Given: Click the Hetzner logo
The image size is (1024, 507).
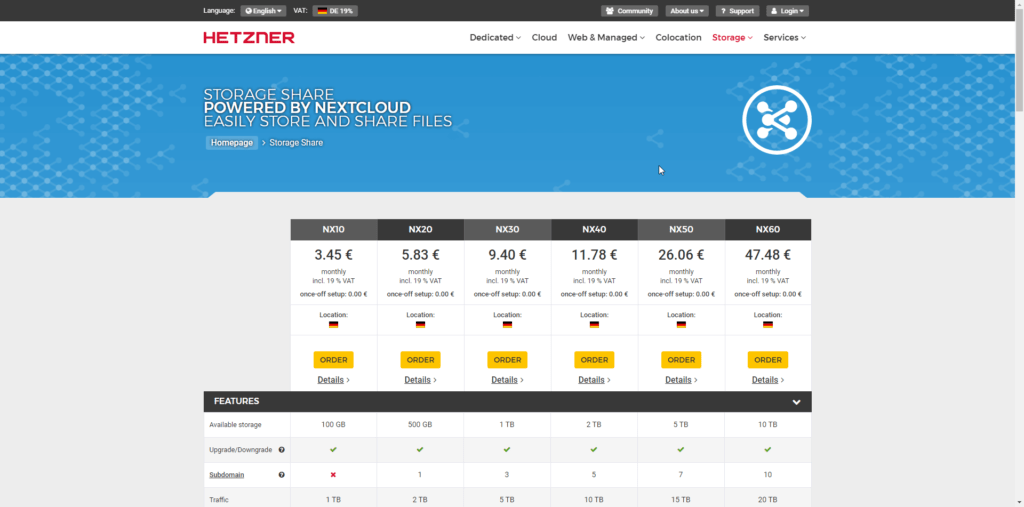Looking at the screenshot, I should coord(249,37).
